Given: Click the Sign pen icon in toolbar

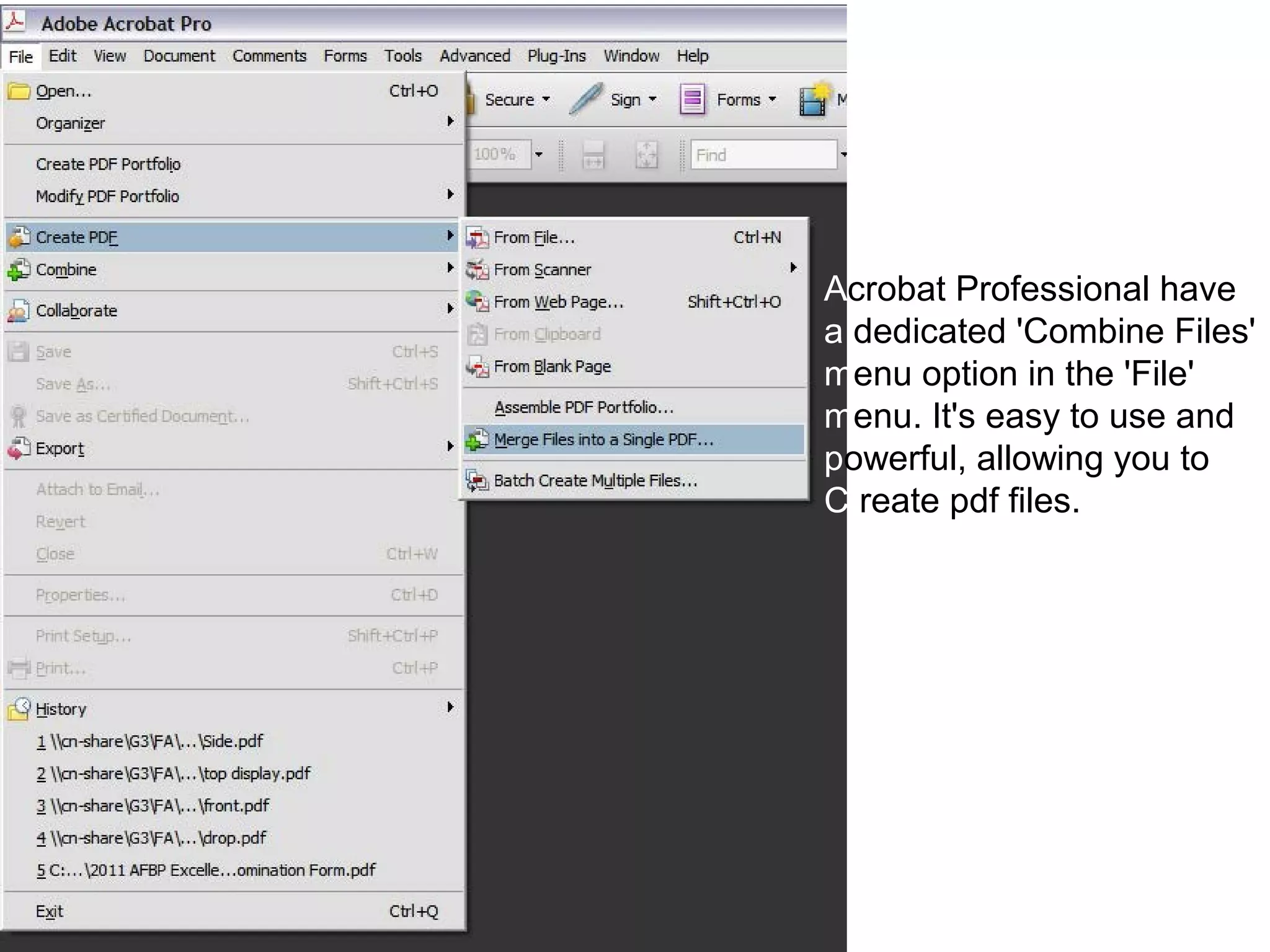Looking at the screenshot, I should click(585, 99).
